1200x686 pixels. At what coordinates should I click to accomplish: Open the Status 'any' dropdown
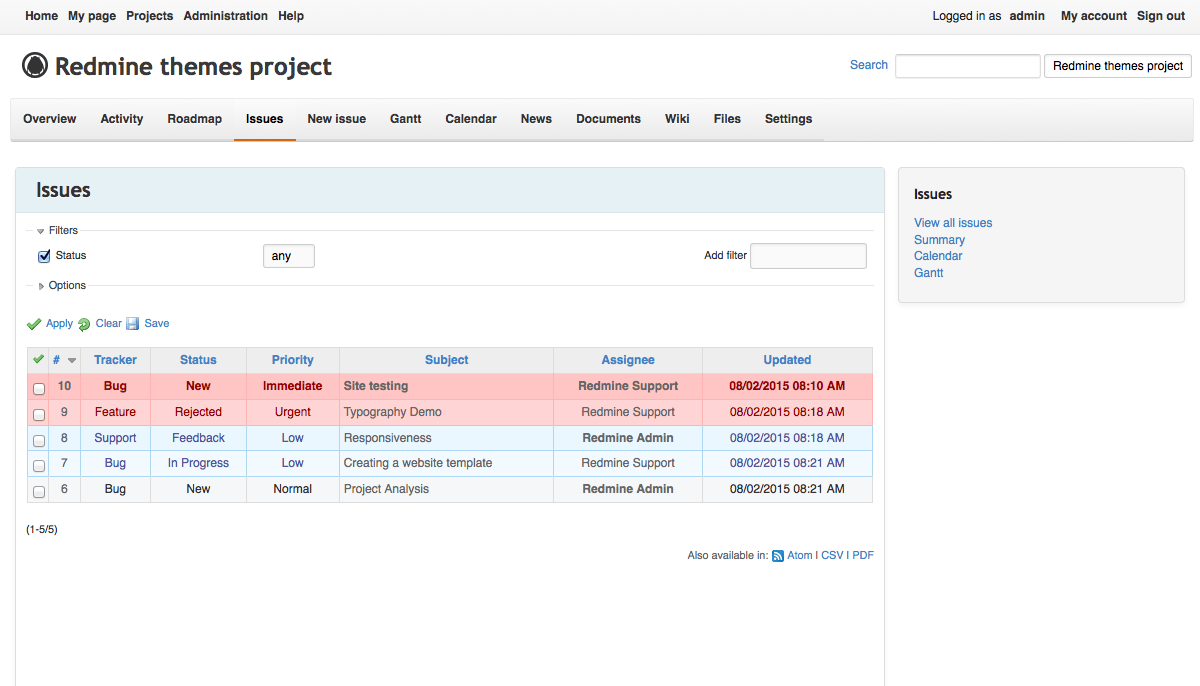coord(289,256)
